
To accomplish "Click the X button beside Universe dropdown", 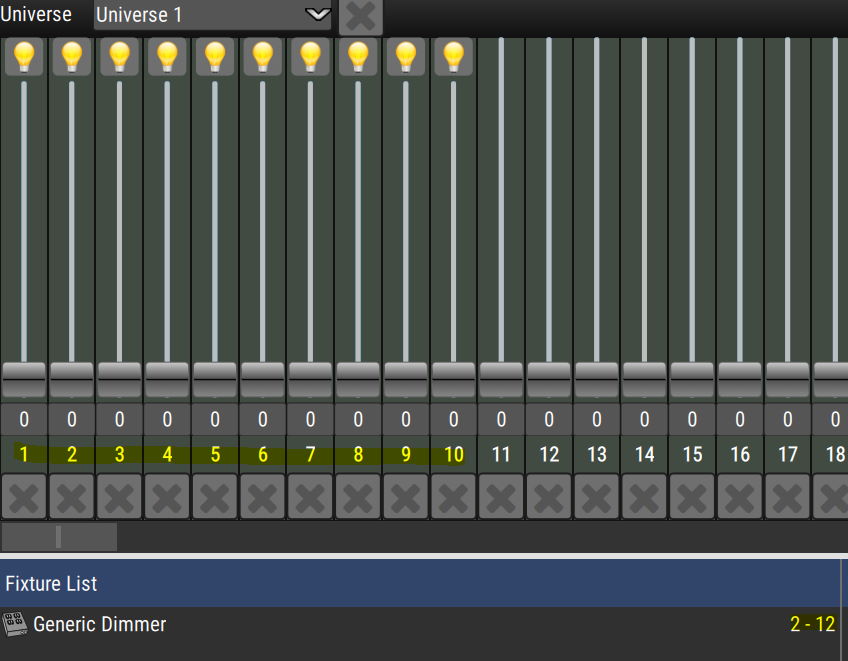I will (361, 17).
